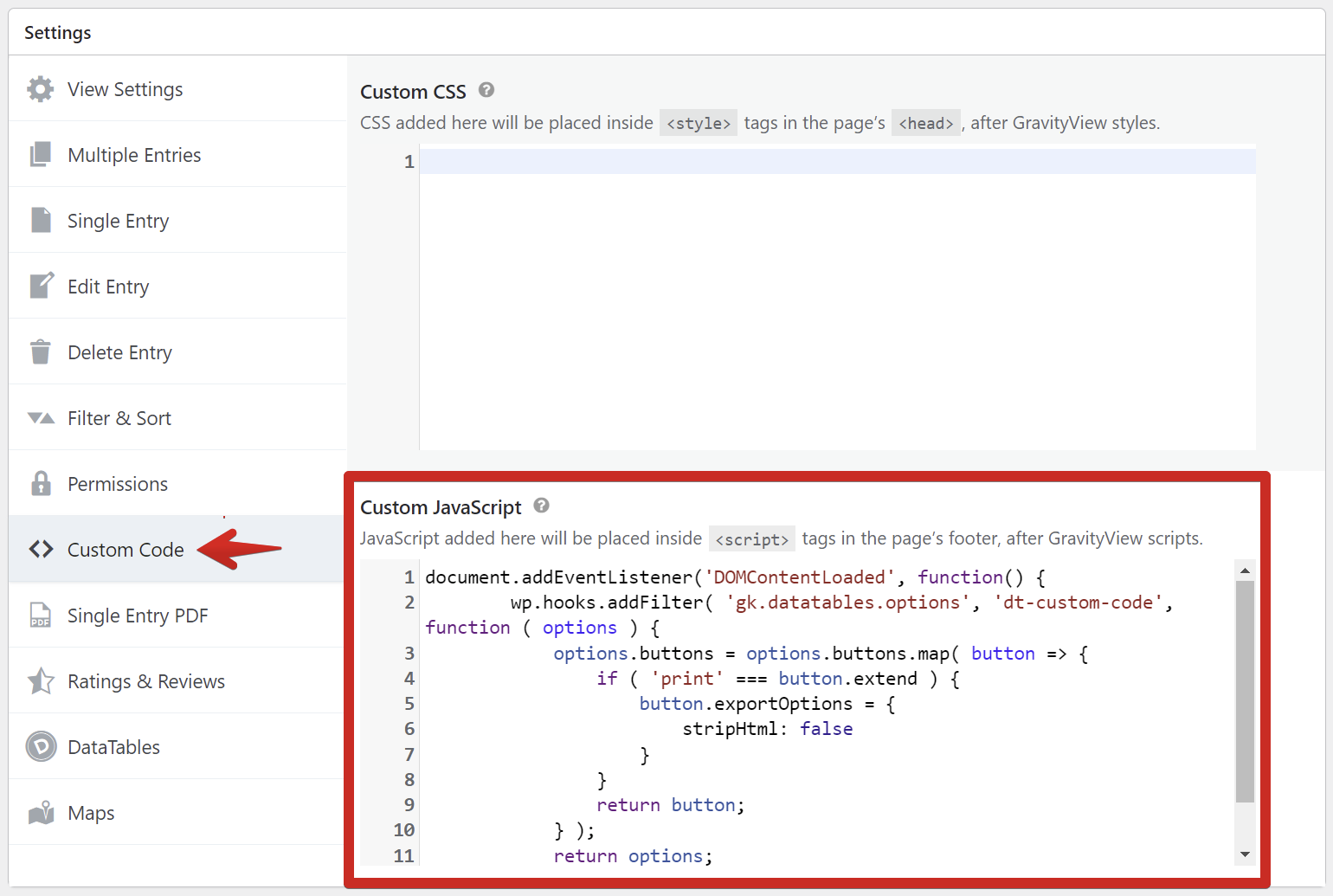Click the Edit Entry pencil icon

click(x=41, y=286)
